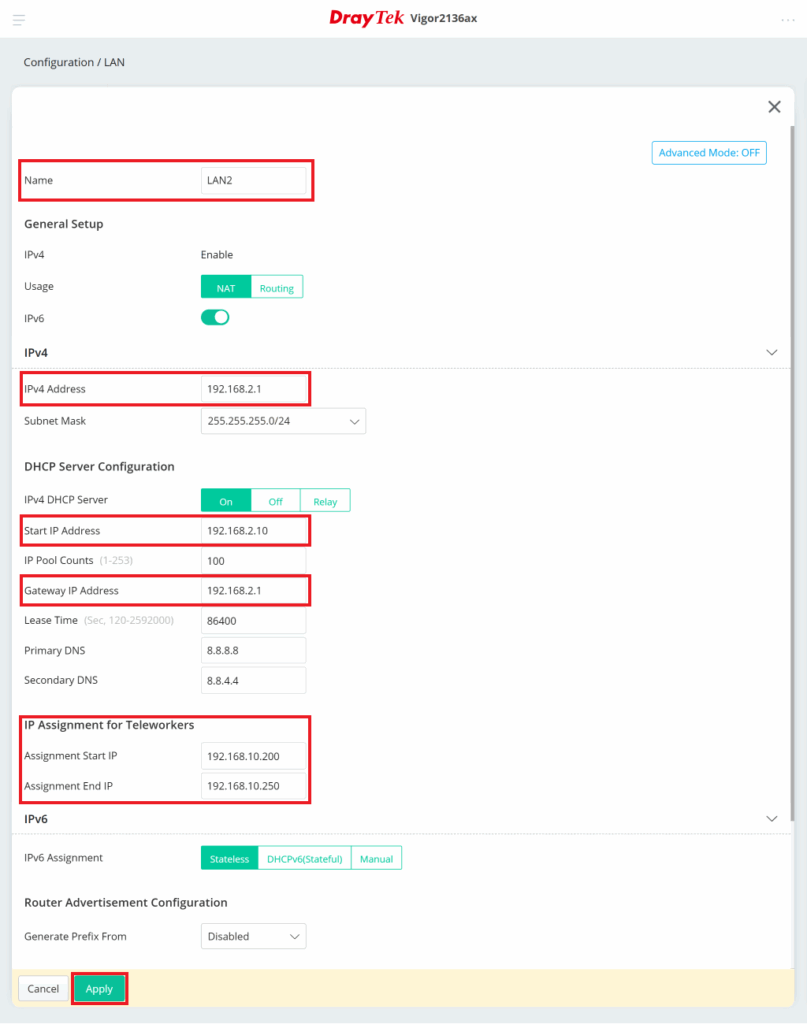Choose Manual IPv6 assignment

coord(376,859)
